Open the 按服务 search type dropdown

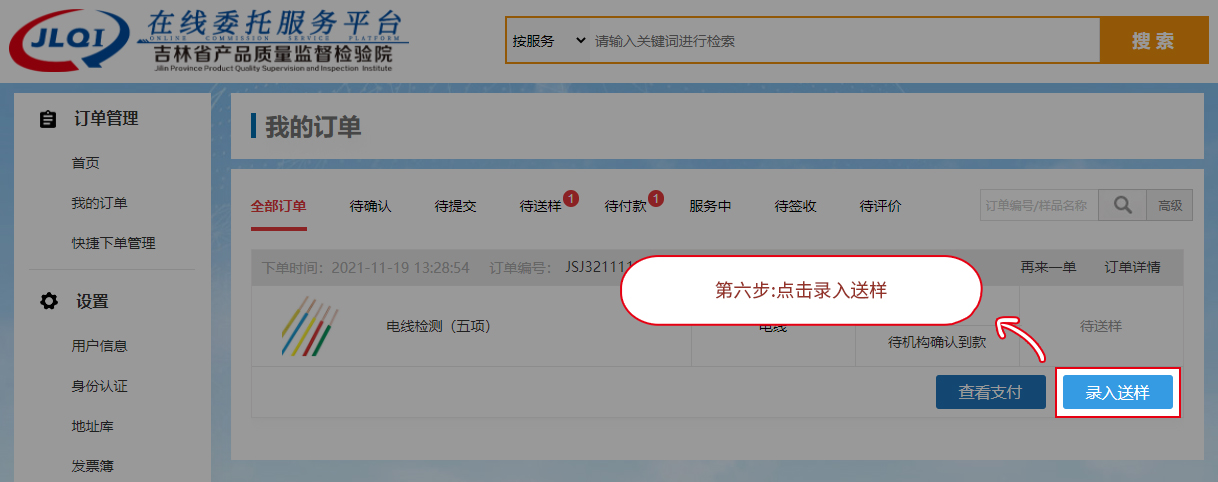tap(548, 41)
